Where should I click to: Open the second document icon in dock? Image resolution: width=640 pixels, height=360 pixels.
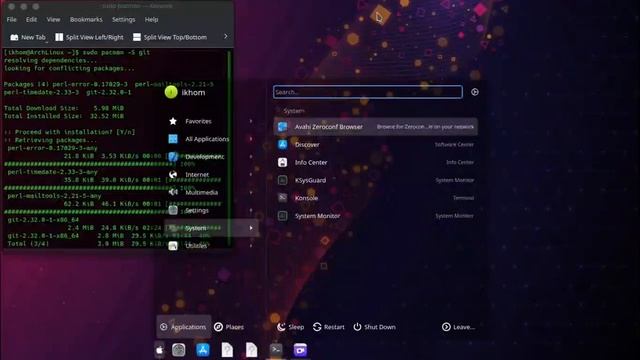(x=252, y=350)
